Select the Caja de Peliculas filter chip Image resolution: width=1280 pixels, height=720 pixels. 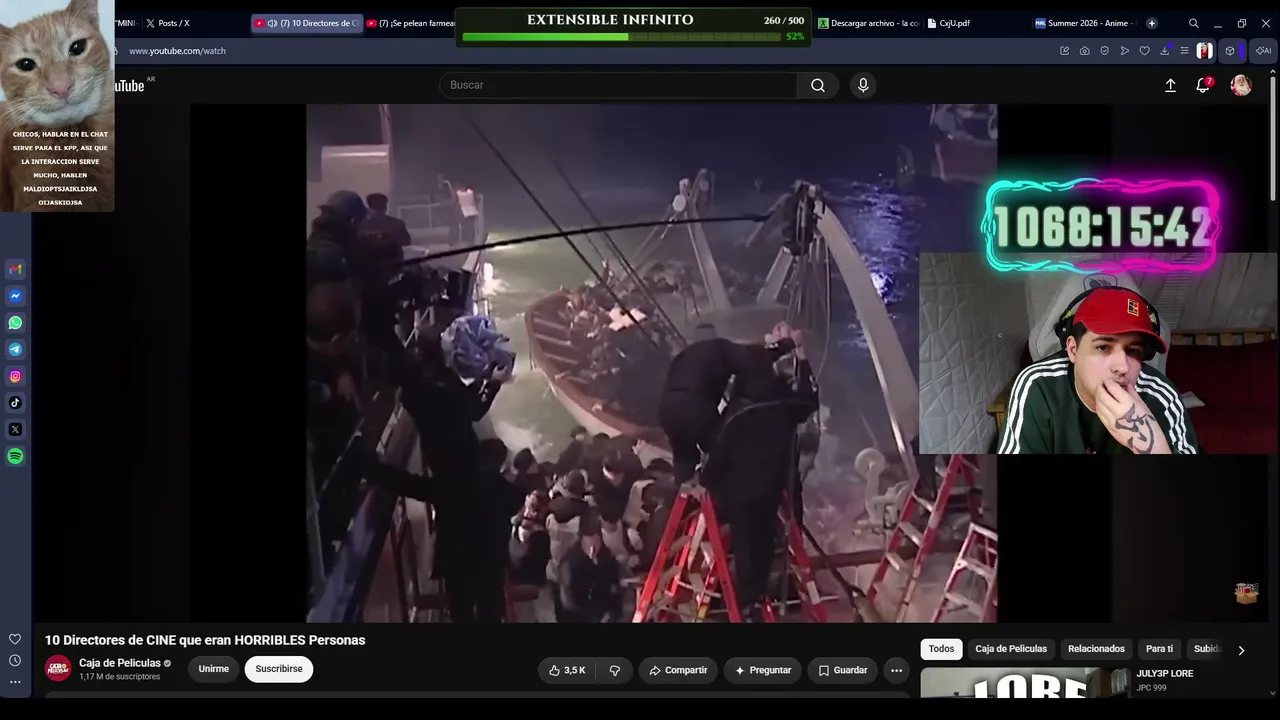point(1011,649)
